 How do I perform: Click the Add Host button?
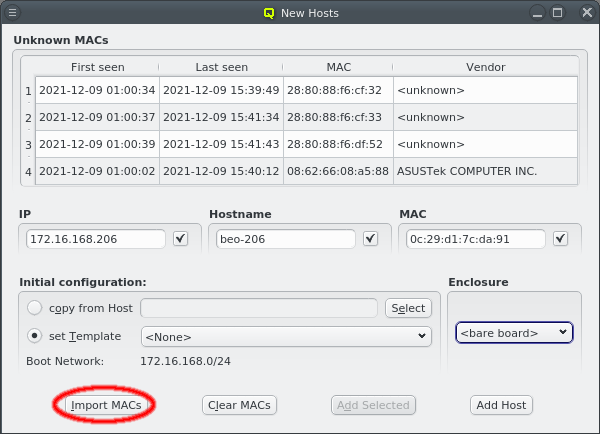(501, 405)
